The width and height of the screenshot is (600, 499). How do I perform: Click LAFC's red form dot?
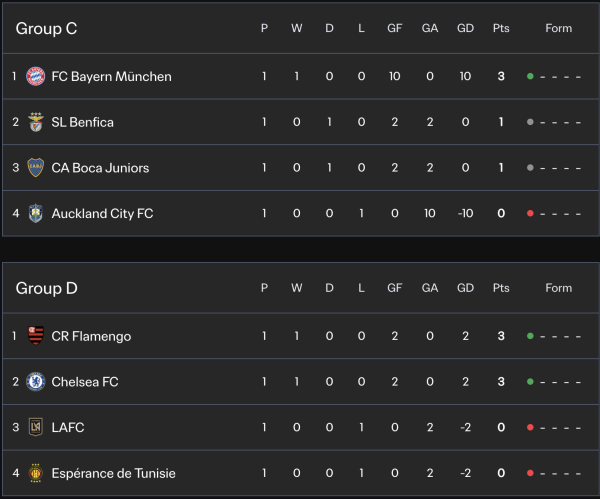[x=530, y=428]
